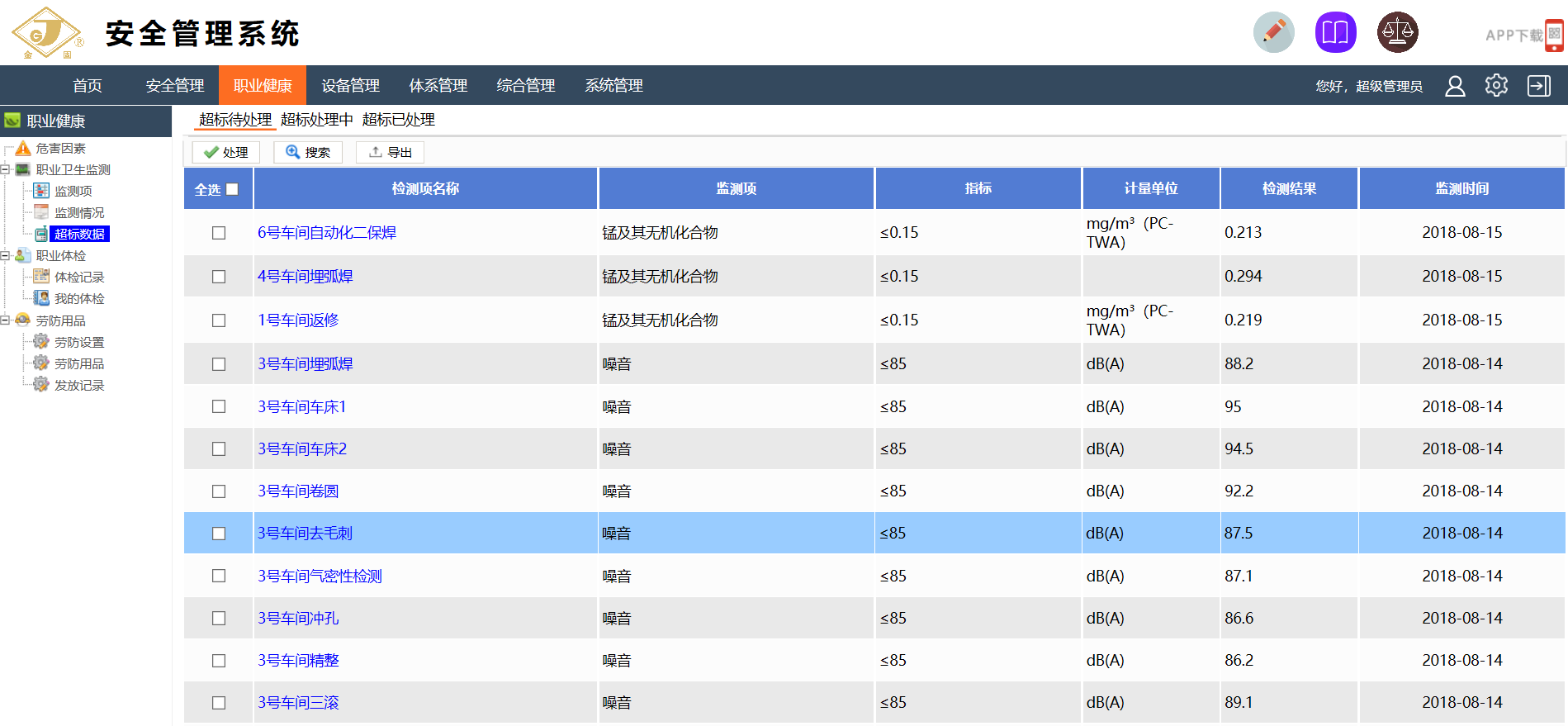Collapse the 职业卫生监测 tree node
The width and height of the screenshot is (1568, 726).
[x=5, y=170]
